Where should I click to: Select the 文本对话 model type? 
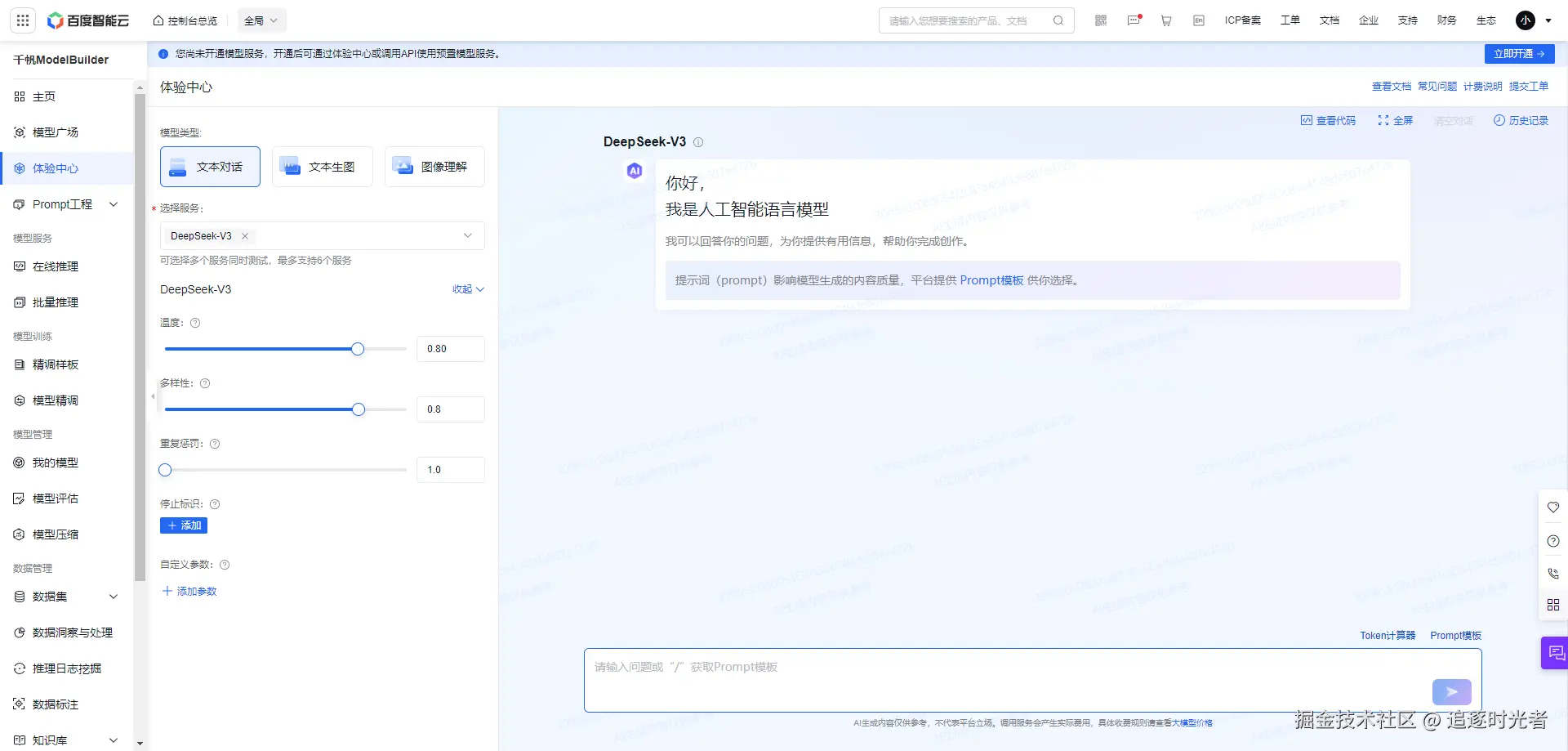(210, 167)
